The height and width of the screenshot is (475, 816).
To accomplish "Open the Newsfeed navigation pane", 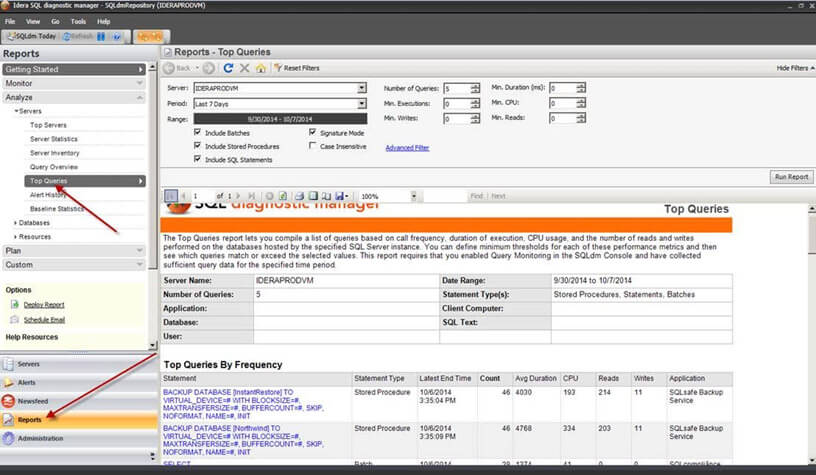I will coord(78,401).
